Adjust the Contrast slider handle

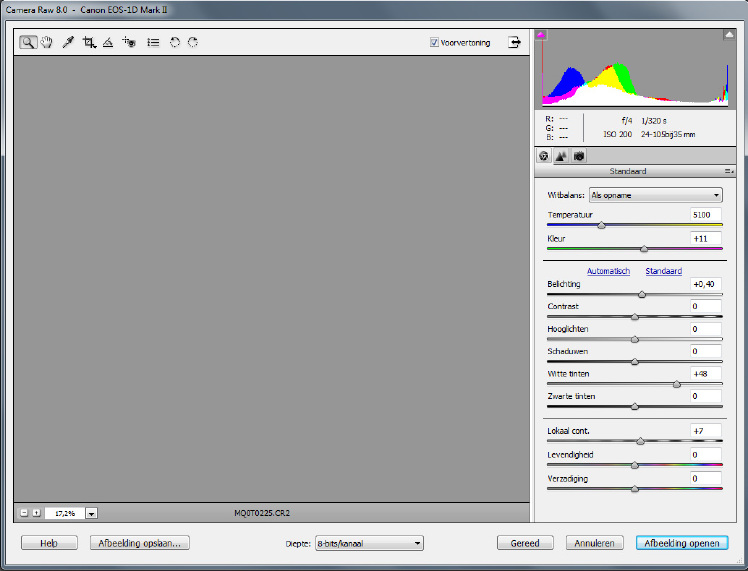click(635, 317)
